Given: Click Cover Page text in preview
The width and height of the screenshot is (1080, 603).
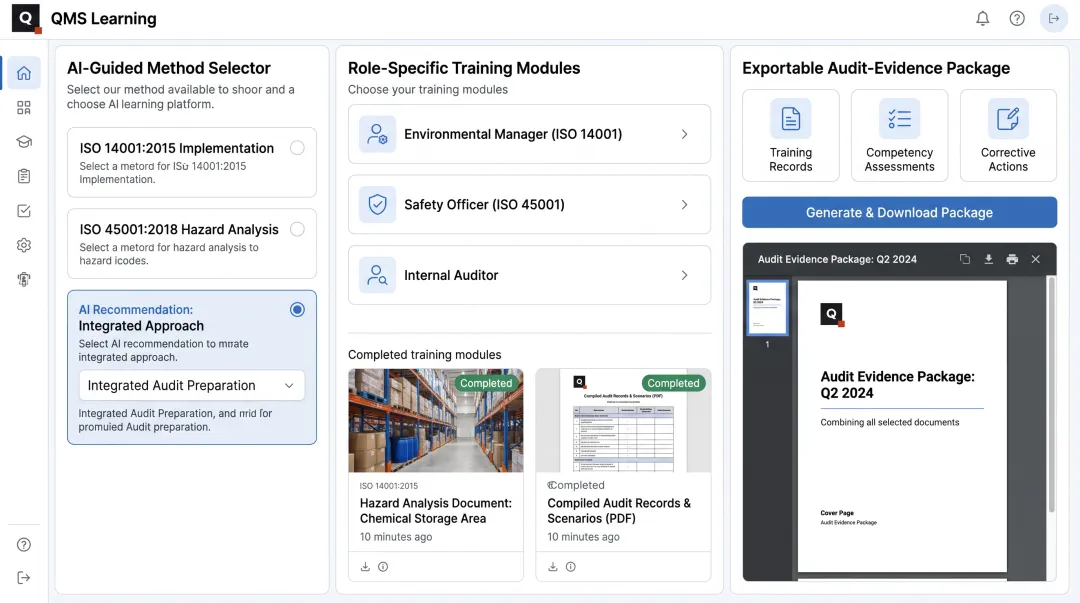Looking at the screenshot, I should click(x=837, y=513).
